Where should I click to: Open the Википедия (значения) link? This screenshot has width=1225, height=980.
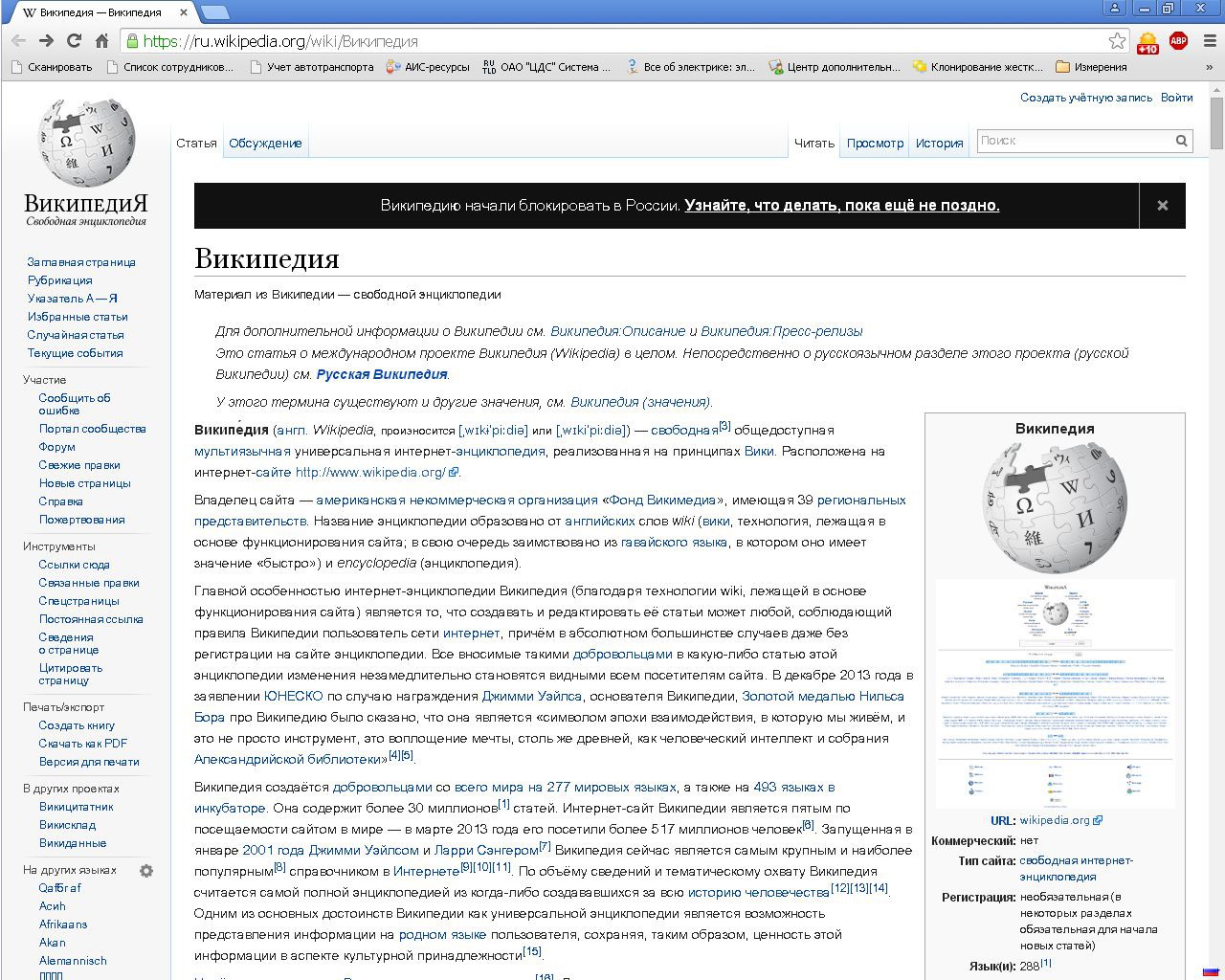(x=640, y=402)
